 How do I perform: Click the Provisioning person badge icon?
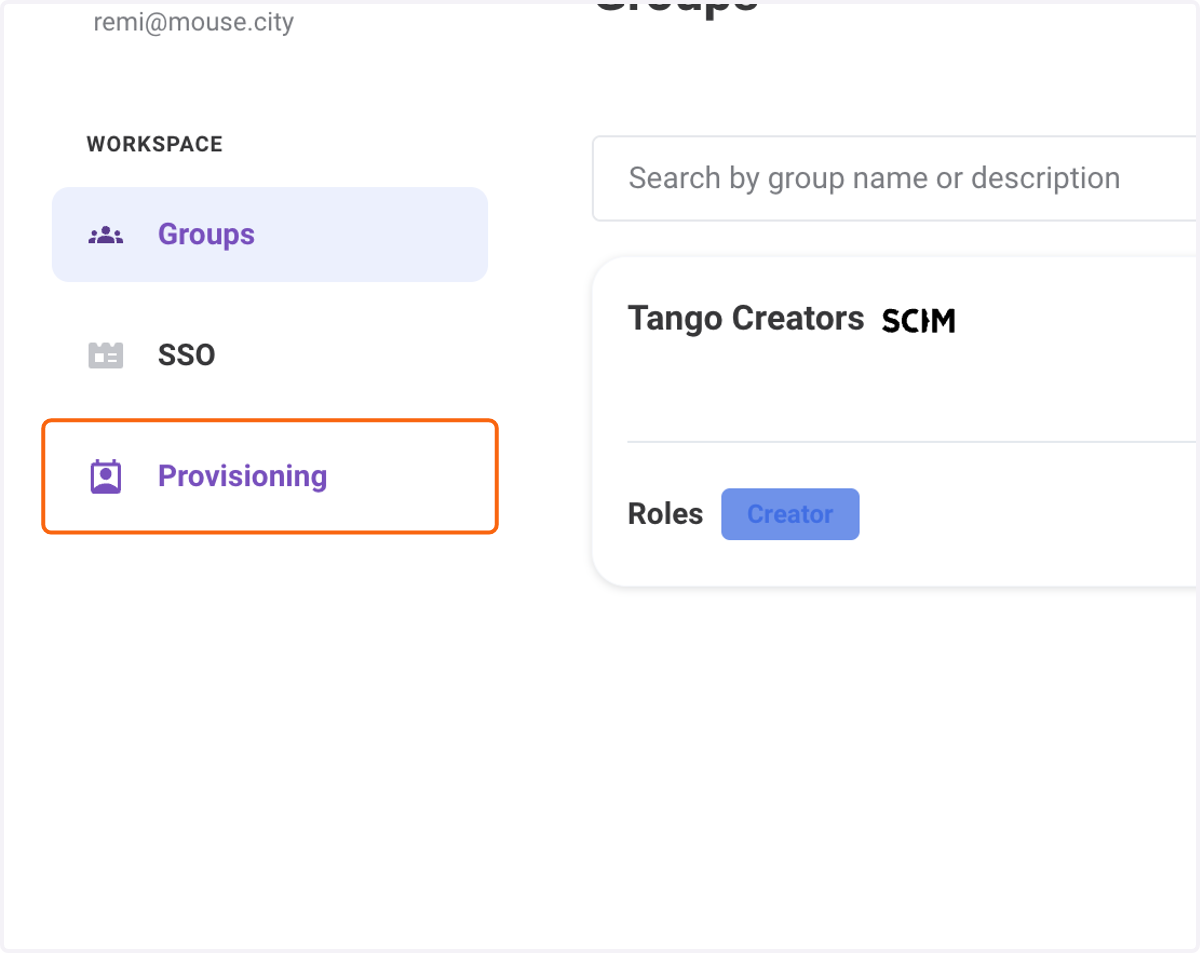click(105, 476)
